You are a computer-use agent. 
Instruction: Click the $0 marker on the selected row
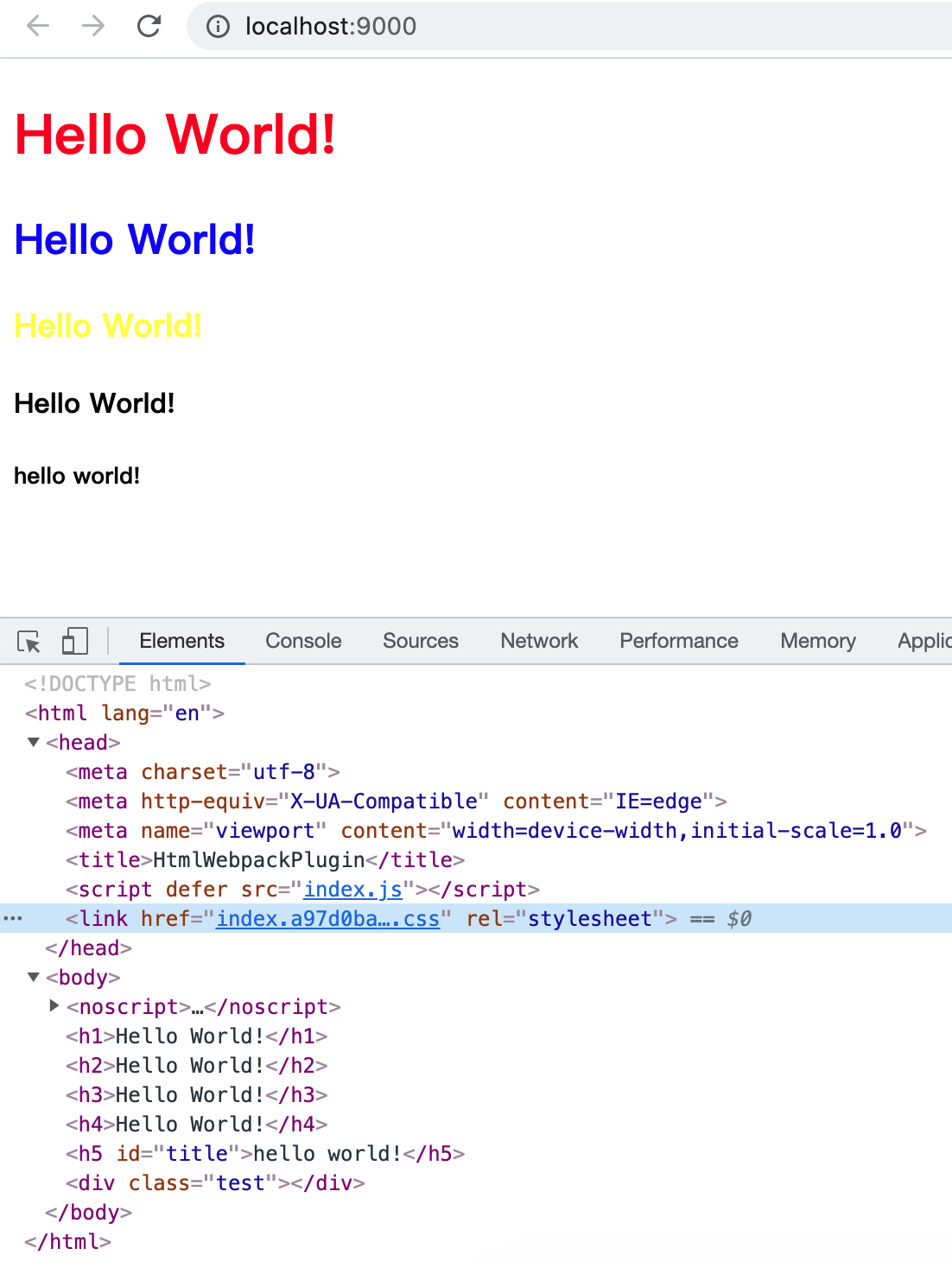pos(739,918)
